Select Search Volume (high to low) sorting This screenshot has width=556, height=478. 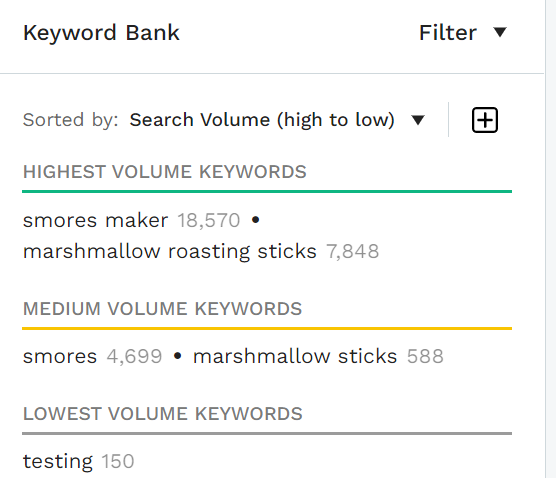coord(262,120)
